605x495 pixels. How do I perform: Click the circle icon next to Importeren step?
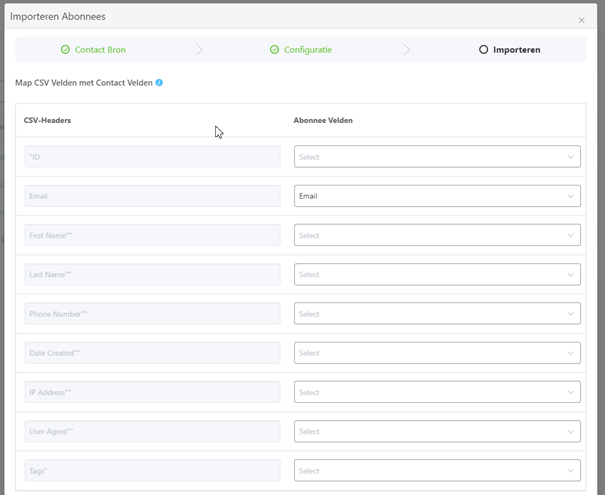[484, 49]
